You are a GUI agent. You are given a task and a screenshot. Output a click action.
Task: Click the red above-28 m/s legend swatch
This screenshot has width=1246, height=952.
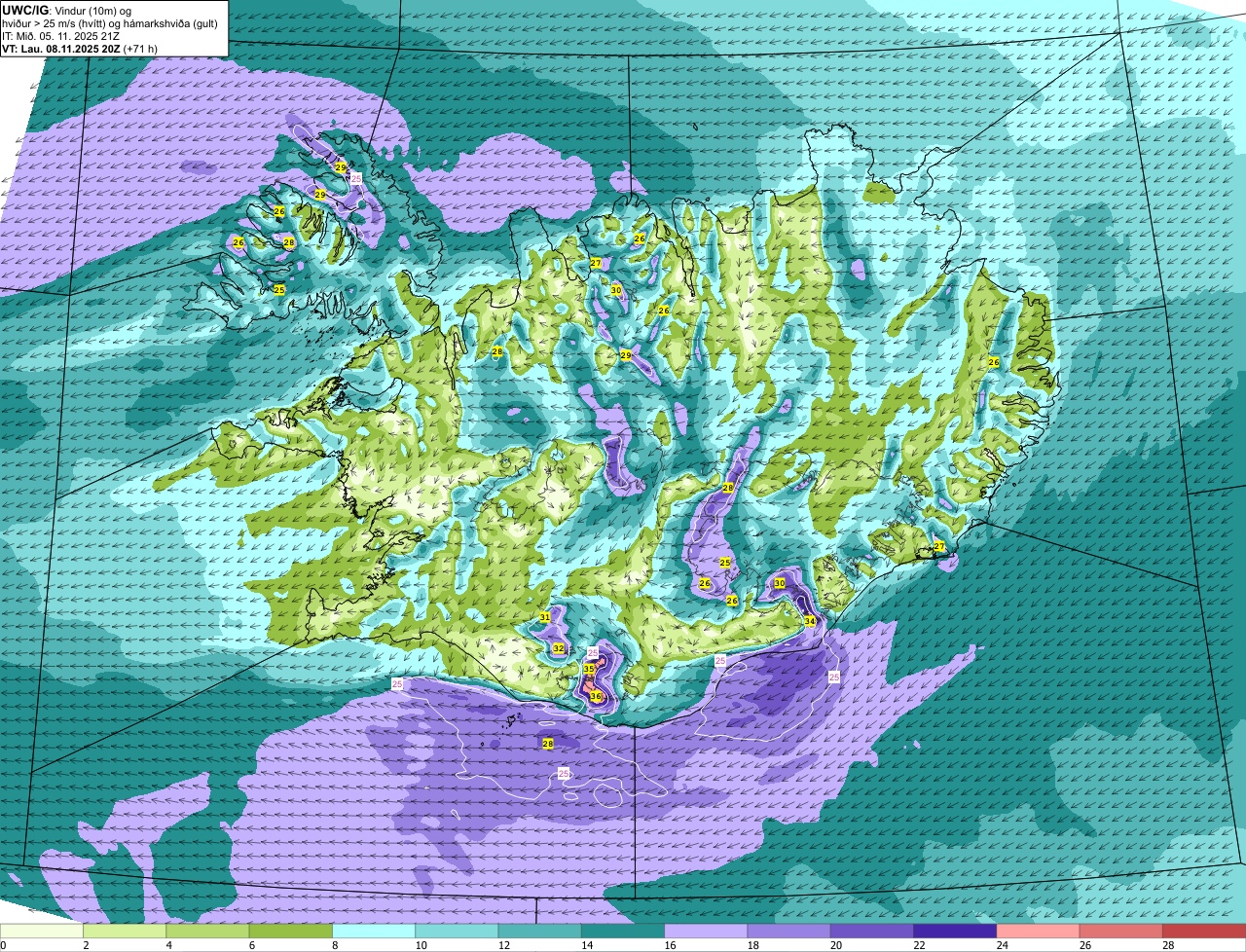click(1203, 931)
